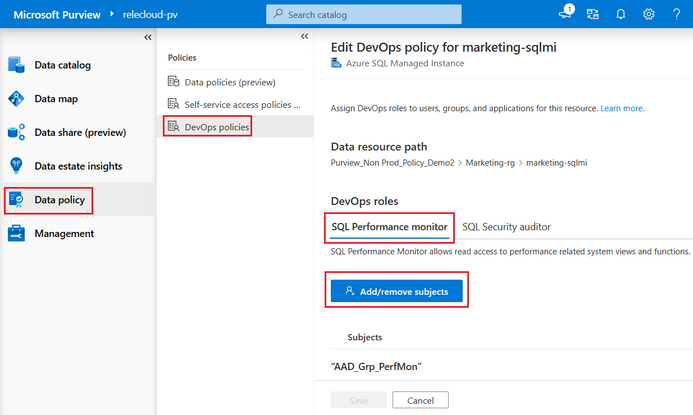The width and height of the screenshot is (693, 415).
Task: Select Data policy in the sidebar
Action: [59, 200]
